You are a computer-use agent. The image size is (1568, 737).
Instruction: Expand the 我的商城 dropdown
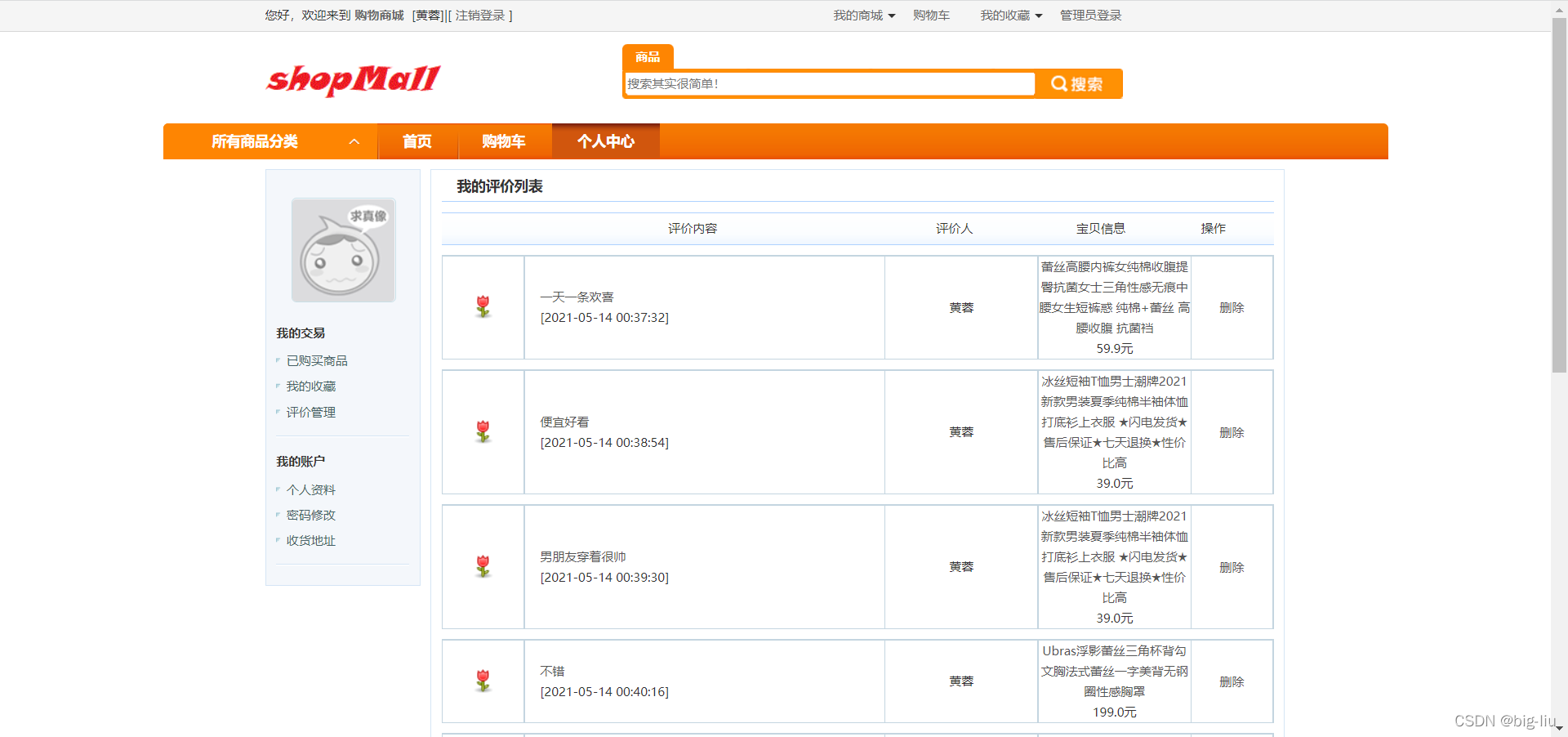coord(864,16)
